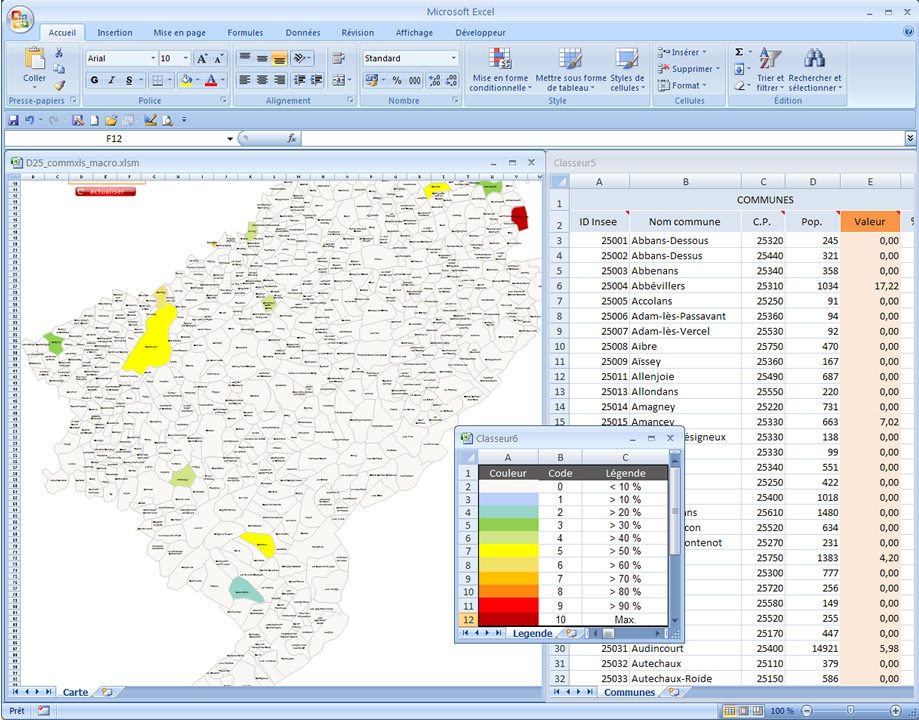Open the Formules ribbon tab

pos(245,33)
